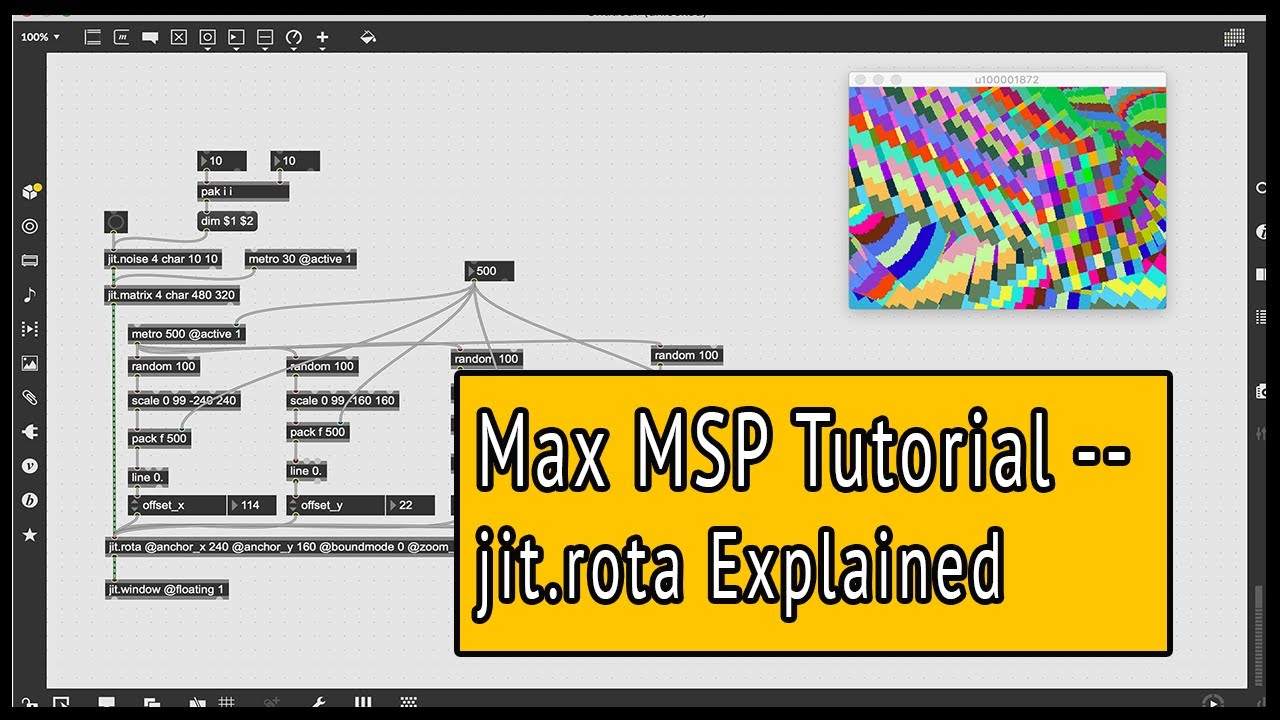Select the 'jit.window @floating 1' object
The width and height of the screenshot is (1280, 720).
pos(167,590)
